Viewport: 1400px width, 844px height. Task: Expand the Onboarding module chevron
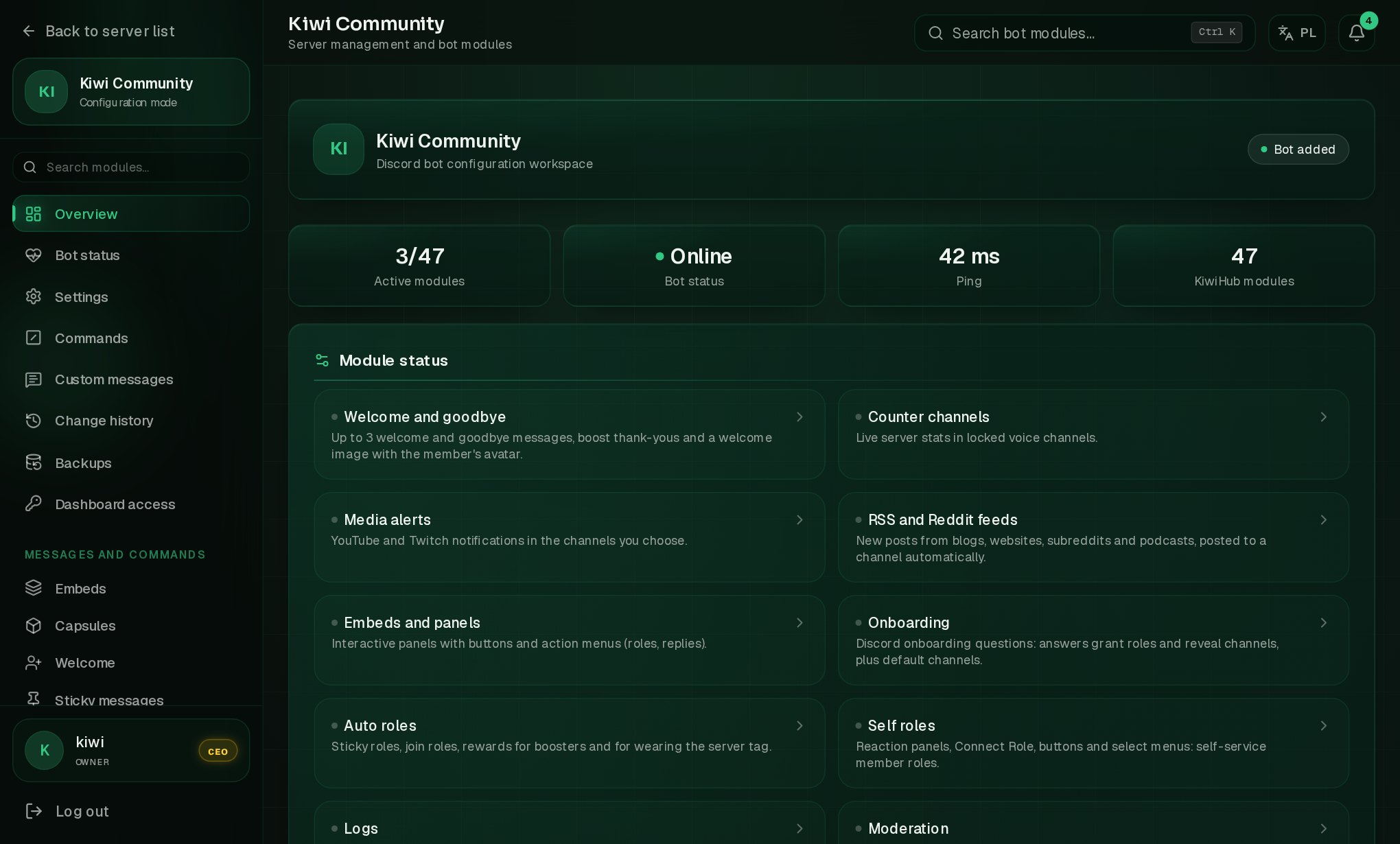(x=1324, y=623)
